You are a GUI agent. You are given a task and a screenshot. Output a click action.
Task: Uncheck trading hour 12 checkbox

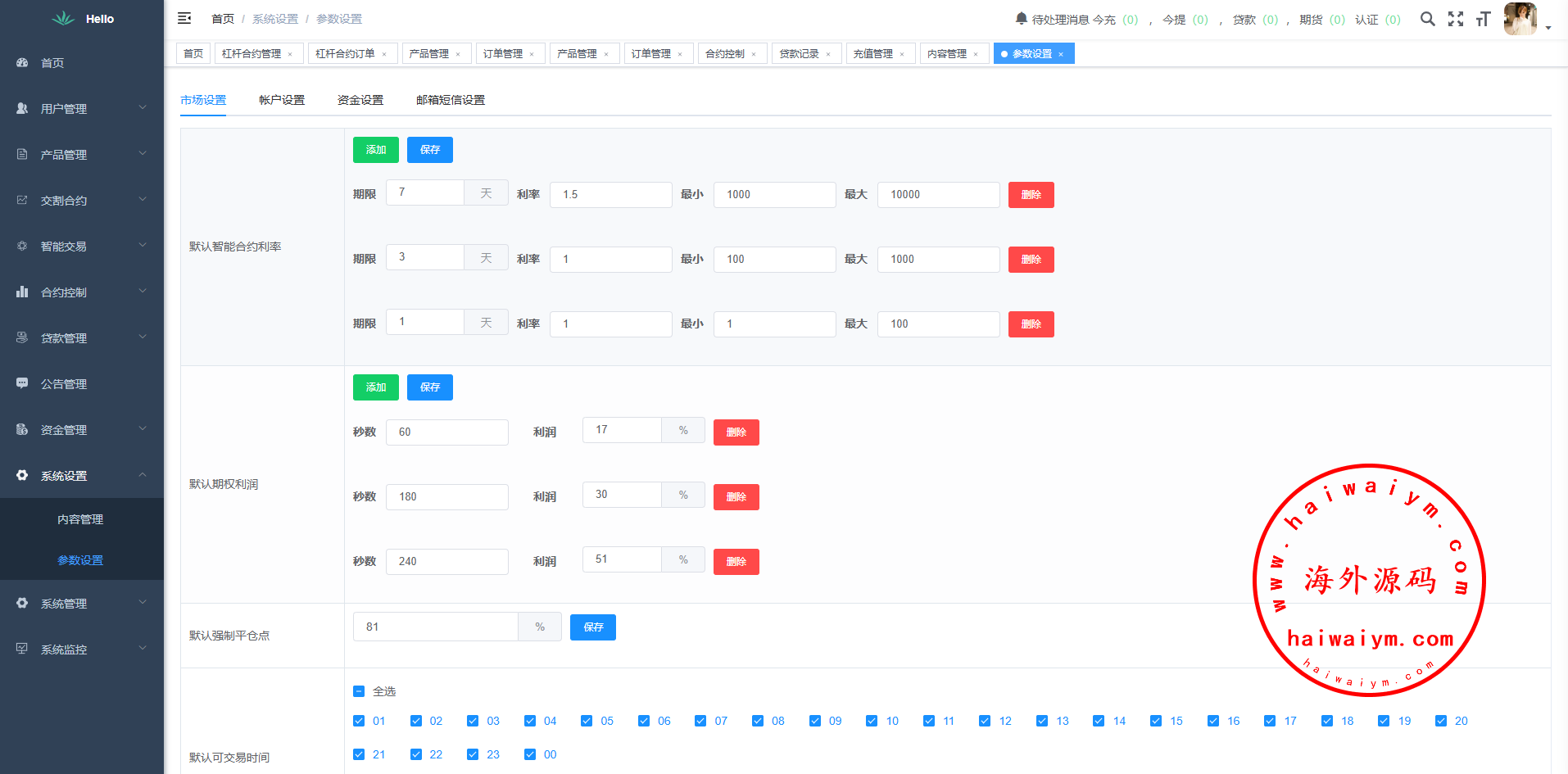[985, 721]
